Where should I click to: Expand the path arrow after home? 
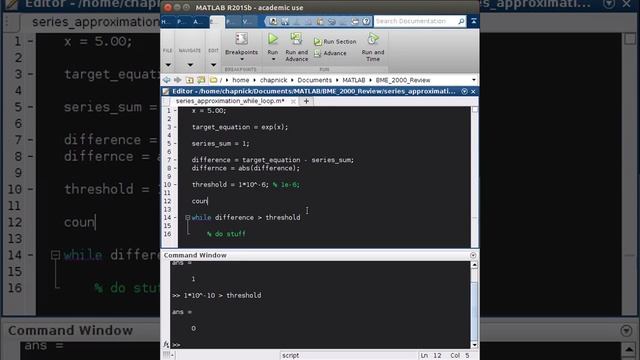tap(254, 80)
